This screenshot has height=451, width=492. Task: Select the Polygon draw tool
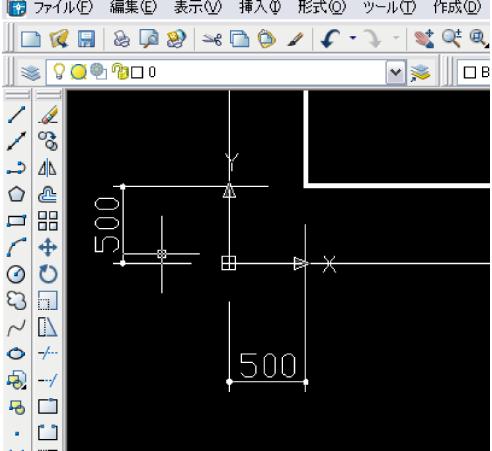tap(16, 194)
